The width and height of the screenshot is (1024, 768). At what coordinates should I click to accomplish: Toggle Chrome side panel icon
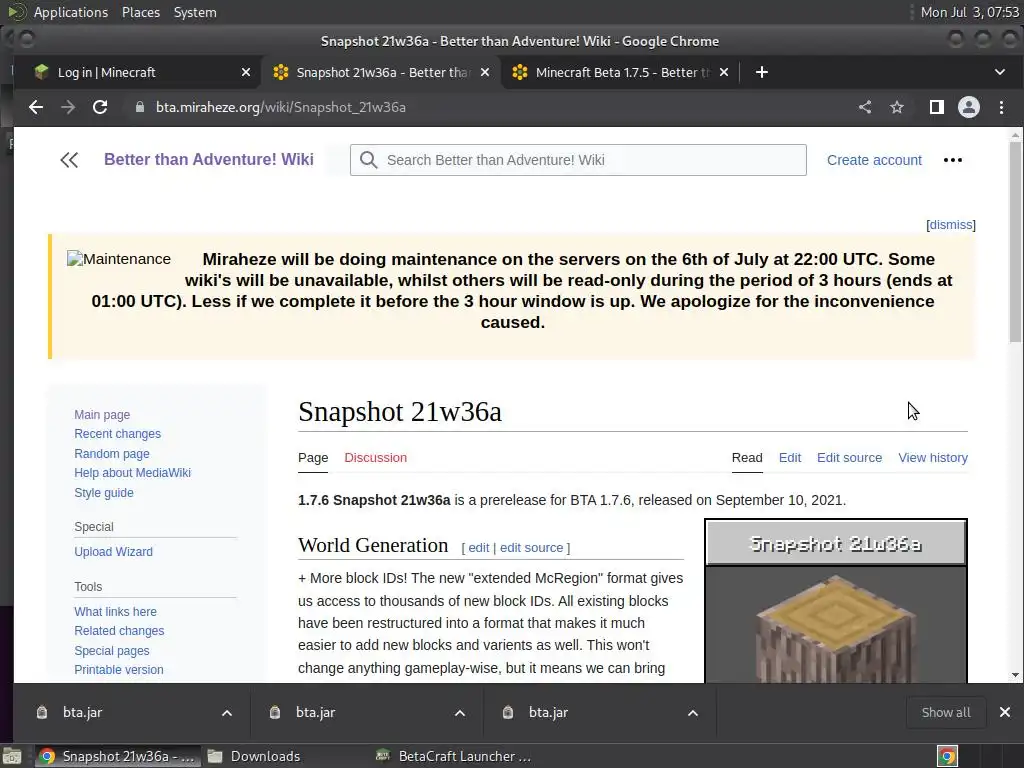[936, 107]
